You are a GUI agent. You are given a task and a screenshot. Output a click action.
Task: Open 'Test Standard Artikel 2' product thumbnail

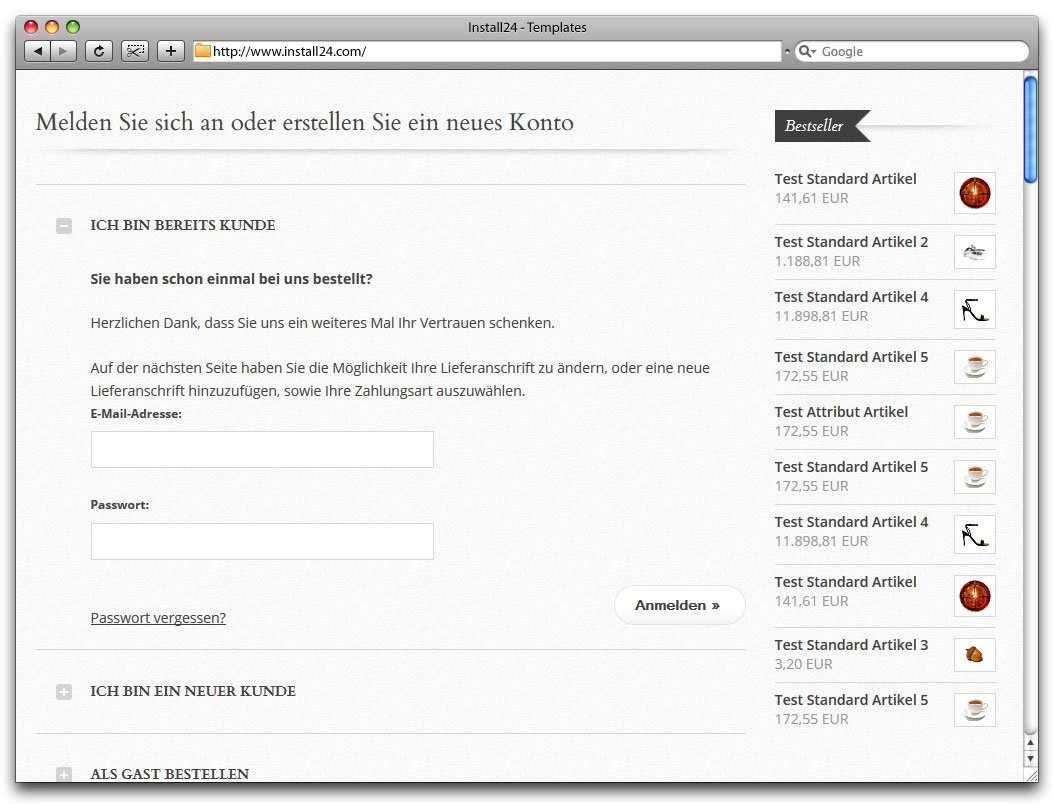pyautogui.click(x=975, y=252)
